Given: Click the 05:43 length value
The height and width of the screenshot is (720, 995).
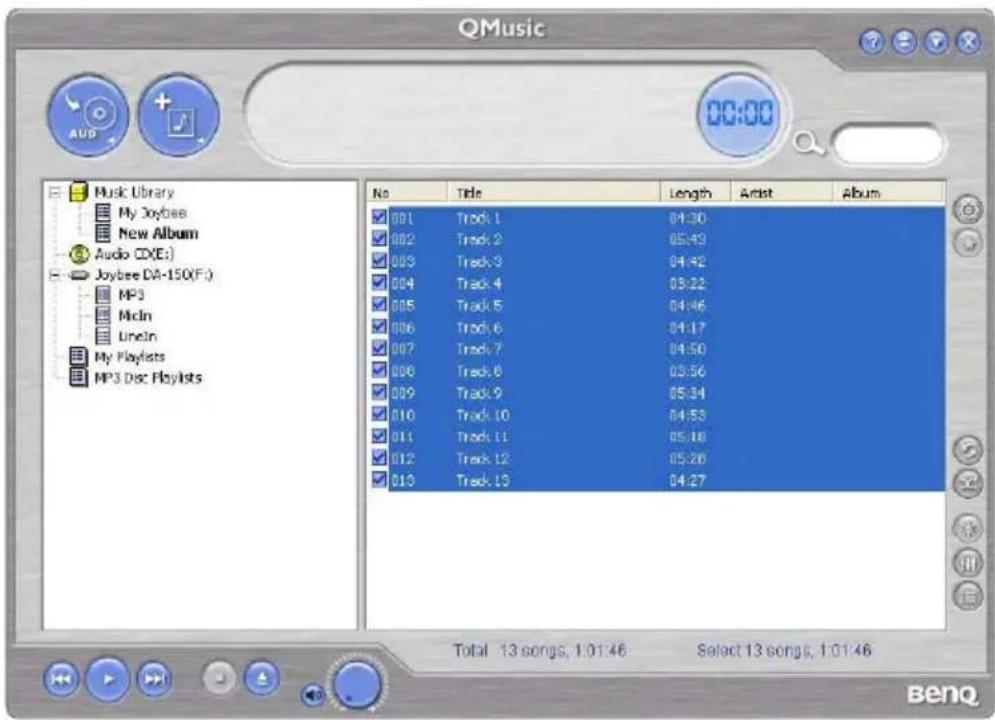Looking at the screenshot, I should pos(687,240).
